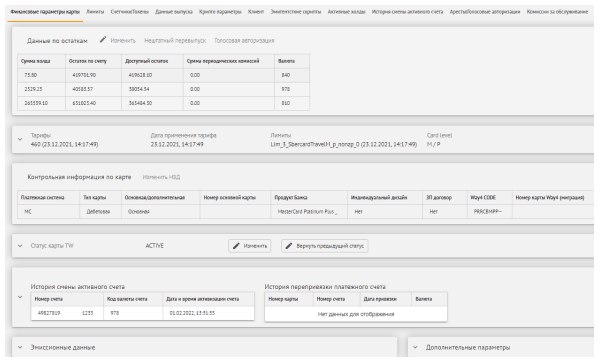
Task: Switch to the Крипто параметры tab
Action: point(220,12)
